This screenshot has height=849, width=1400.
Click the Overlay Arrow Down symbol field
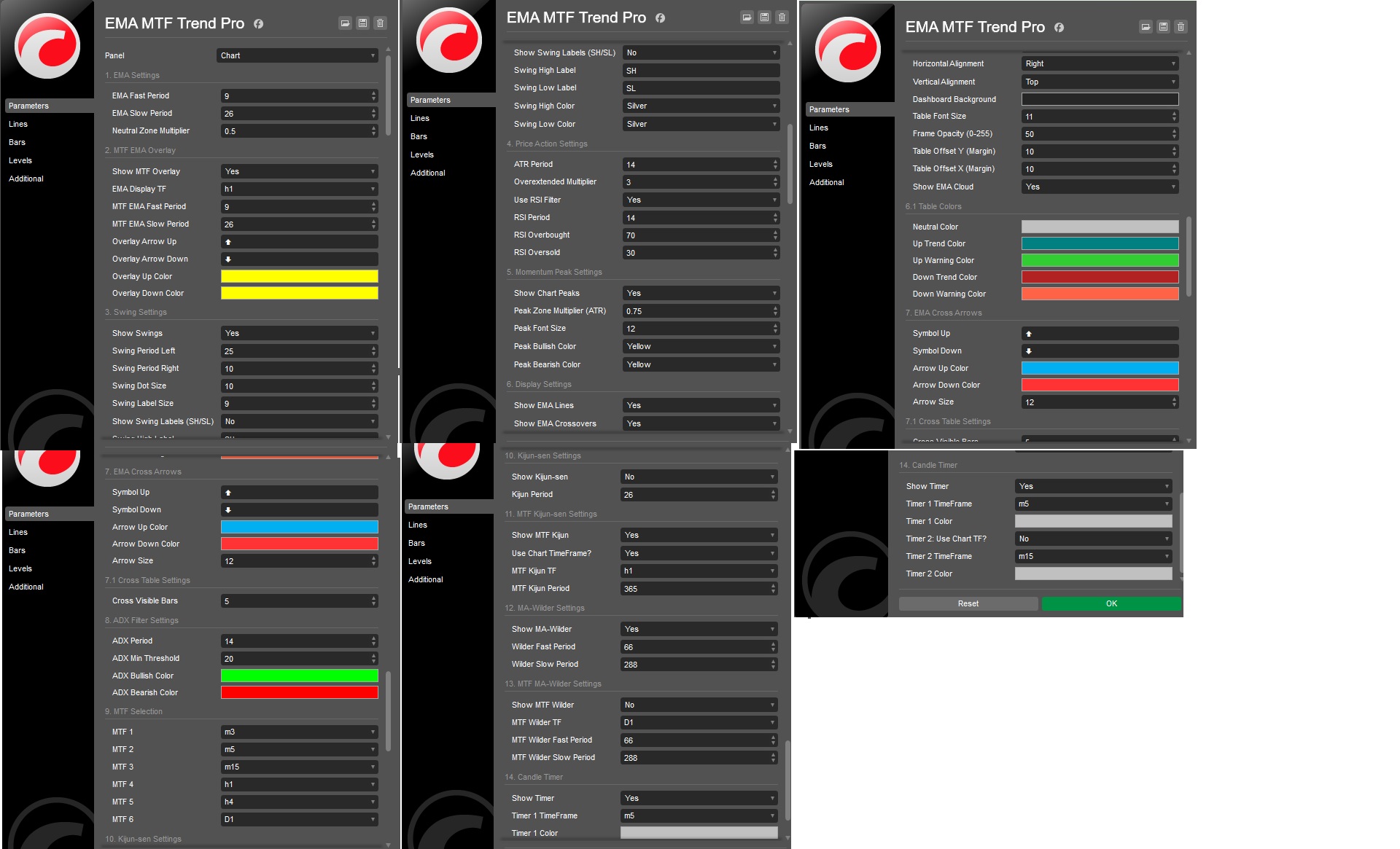pos(299,259)
